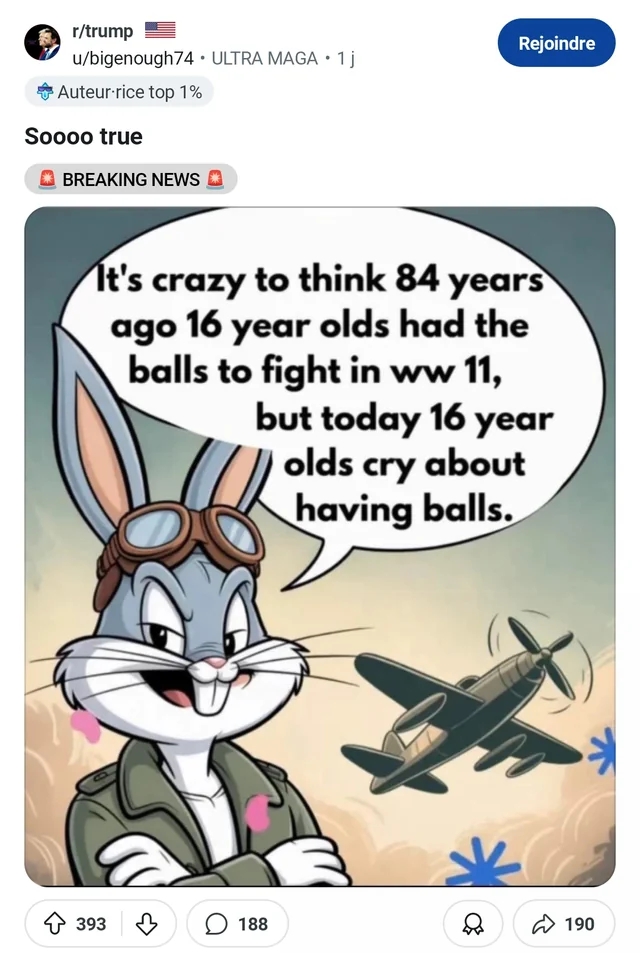640x953 pixels.
Task: Upvote the Soooo true post
Action: click(x=55, y=923)
